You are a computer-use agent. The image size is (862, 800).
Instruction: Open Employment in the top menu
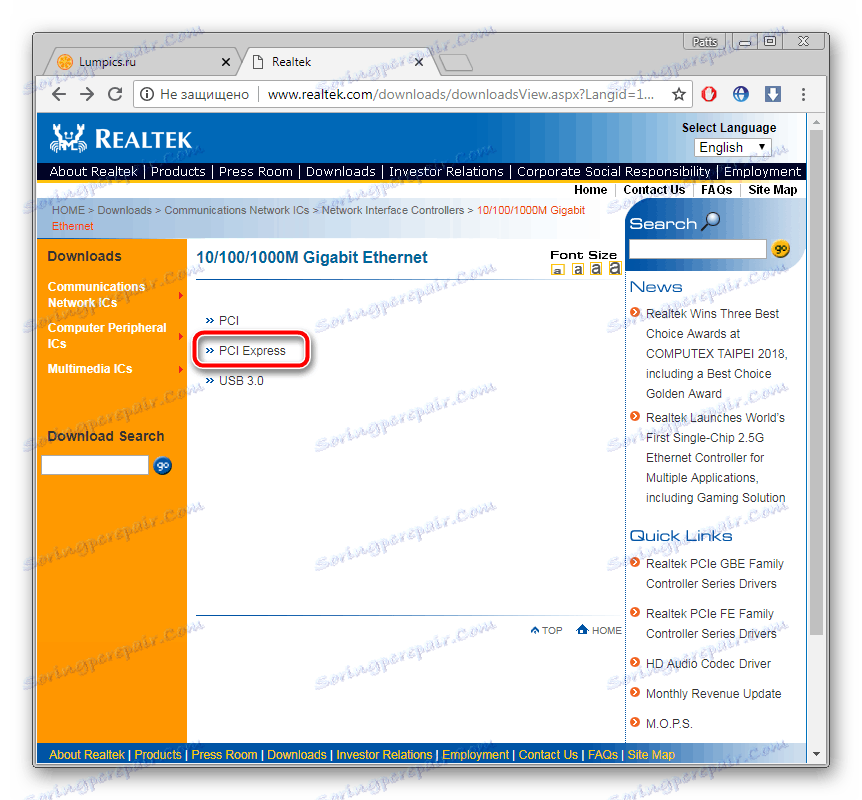coord(762,172)
